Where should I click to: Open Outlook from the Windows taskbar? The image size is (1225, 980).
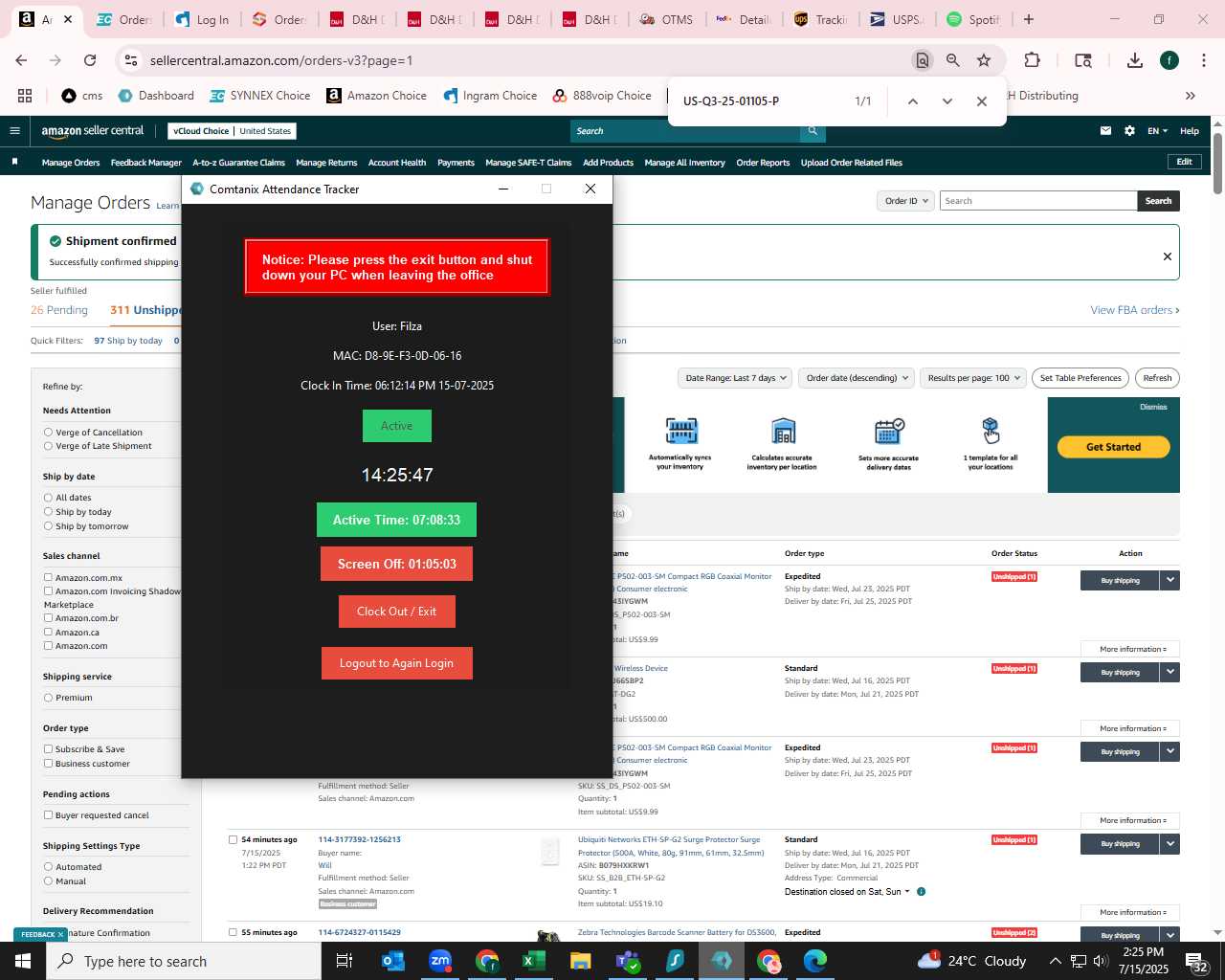392,961
